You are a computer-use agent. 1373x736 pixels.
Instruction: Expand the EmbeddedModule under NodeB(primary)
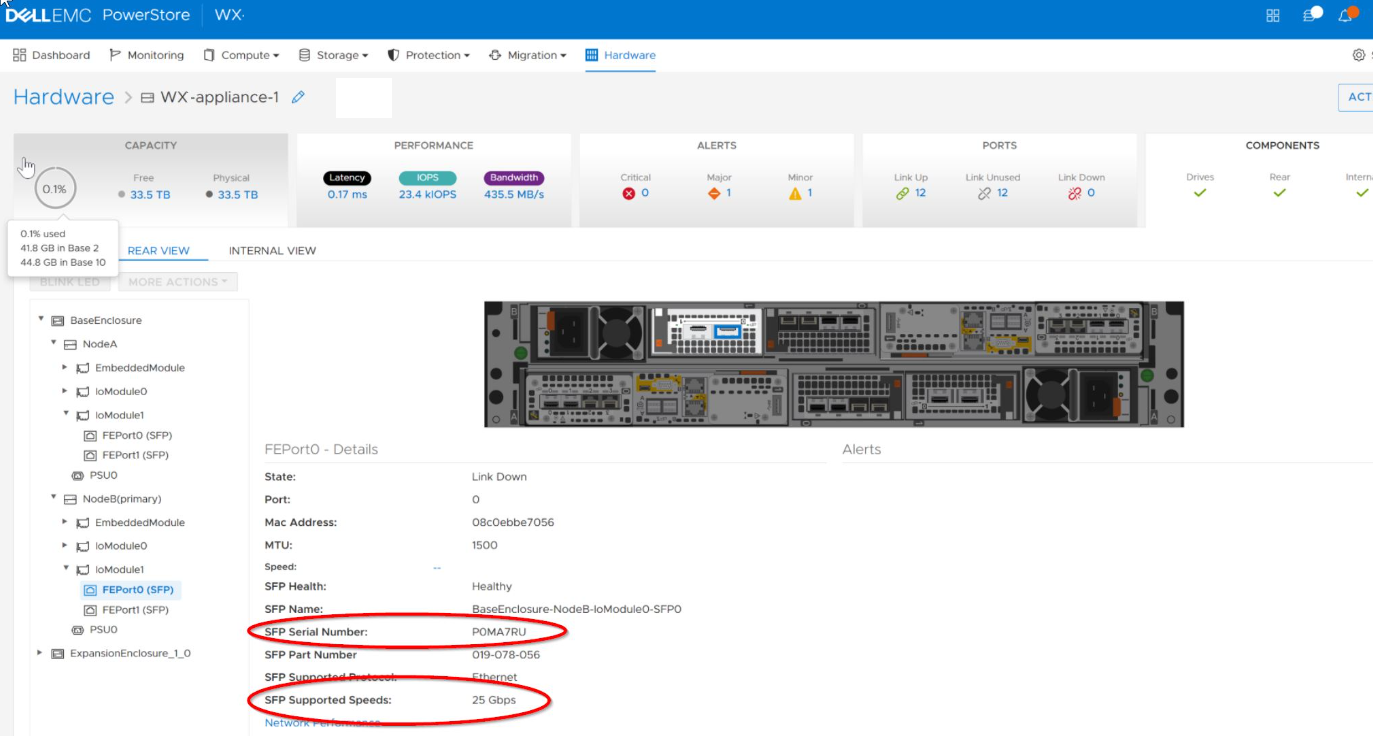tap(67, 522)
